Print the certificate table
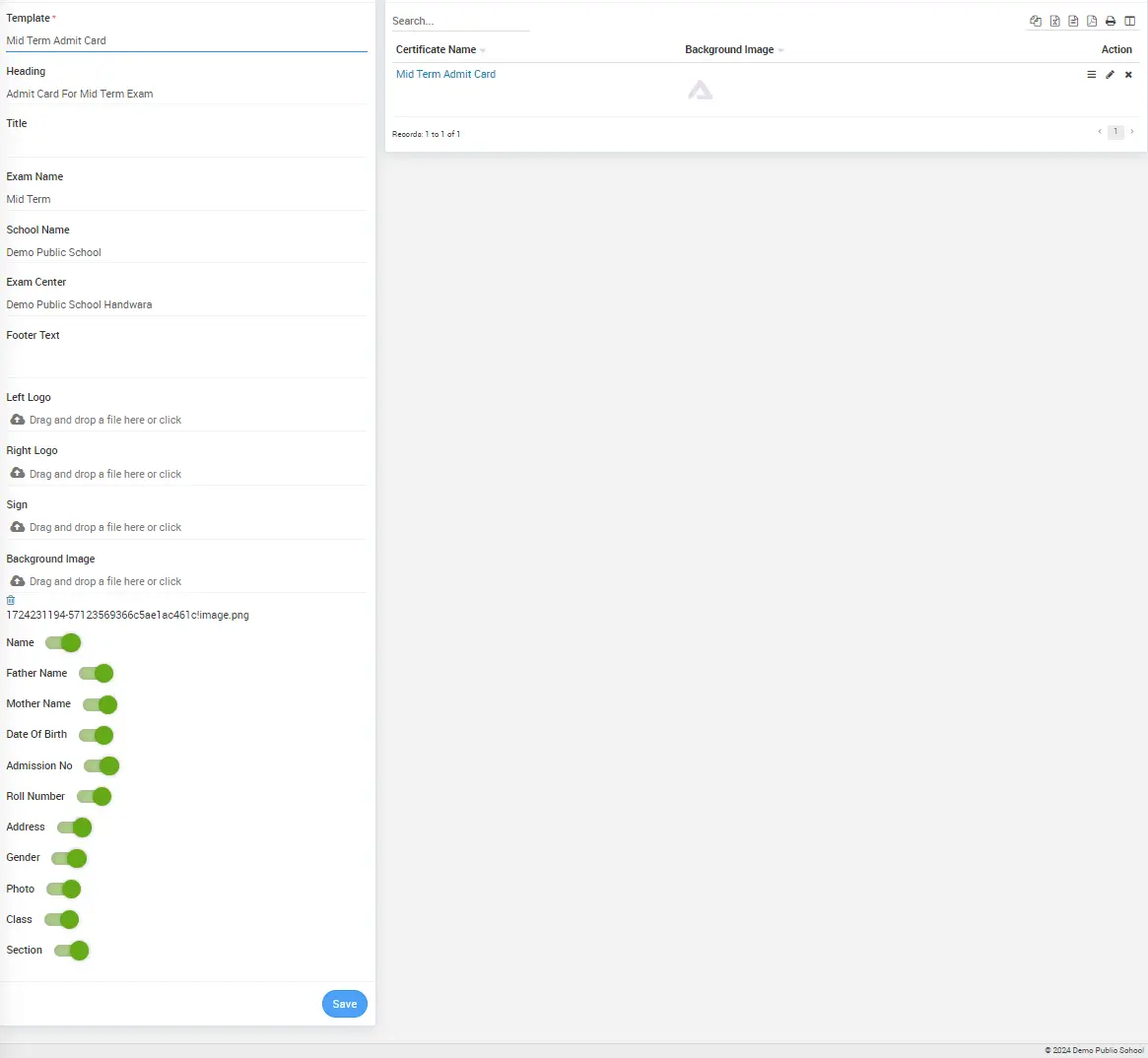Image resolution: width=1148 pixels, height=1058 pixels. click(1111, 21)
